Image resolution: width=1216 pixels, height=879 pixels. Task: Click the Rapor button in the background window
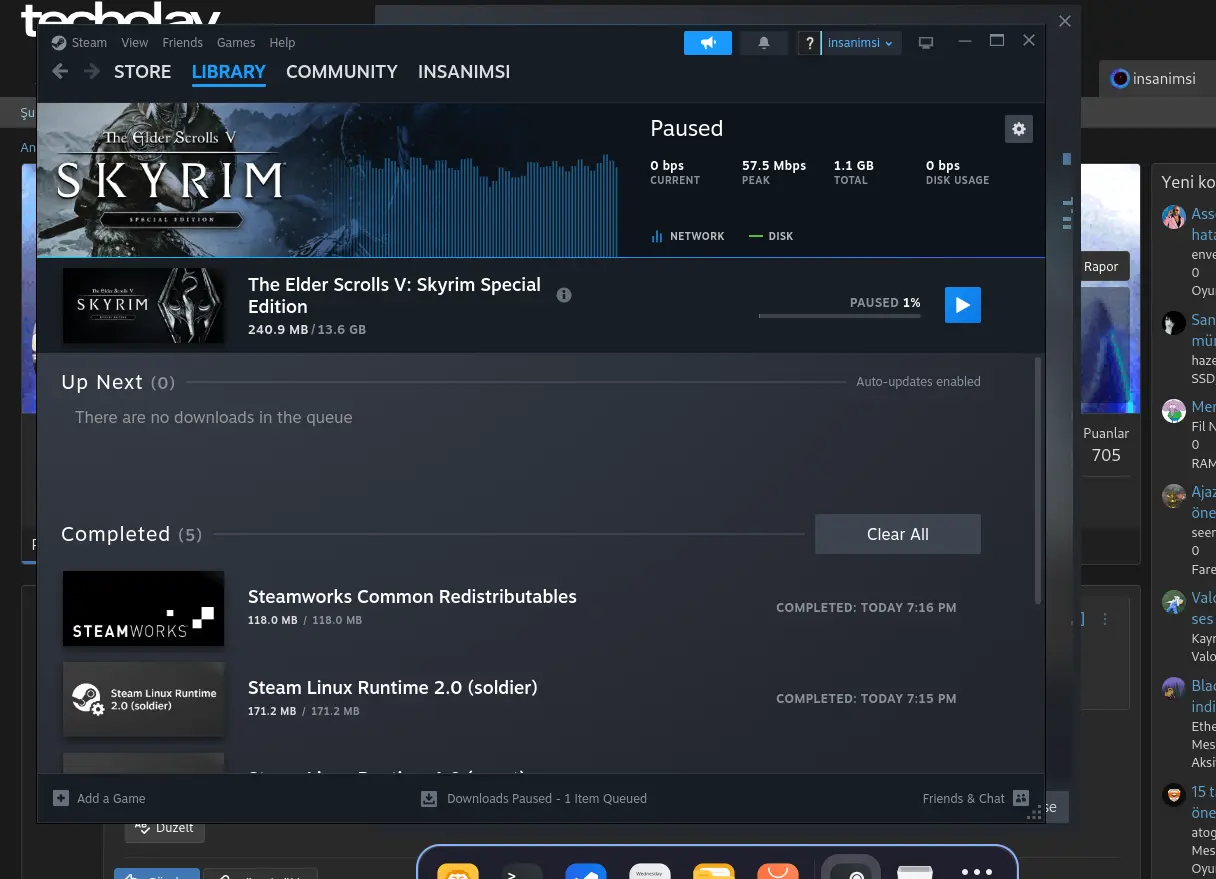click(x=1102, y=267)
